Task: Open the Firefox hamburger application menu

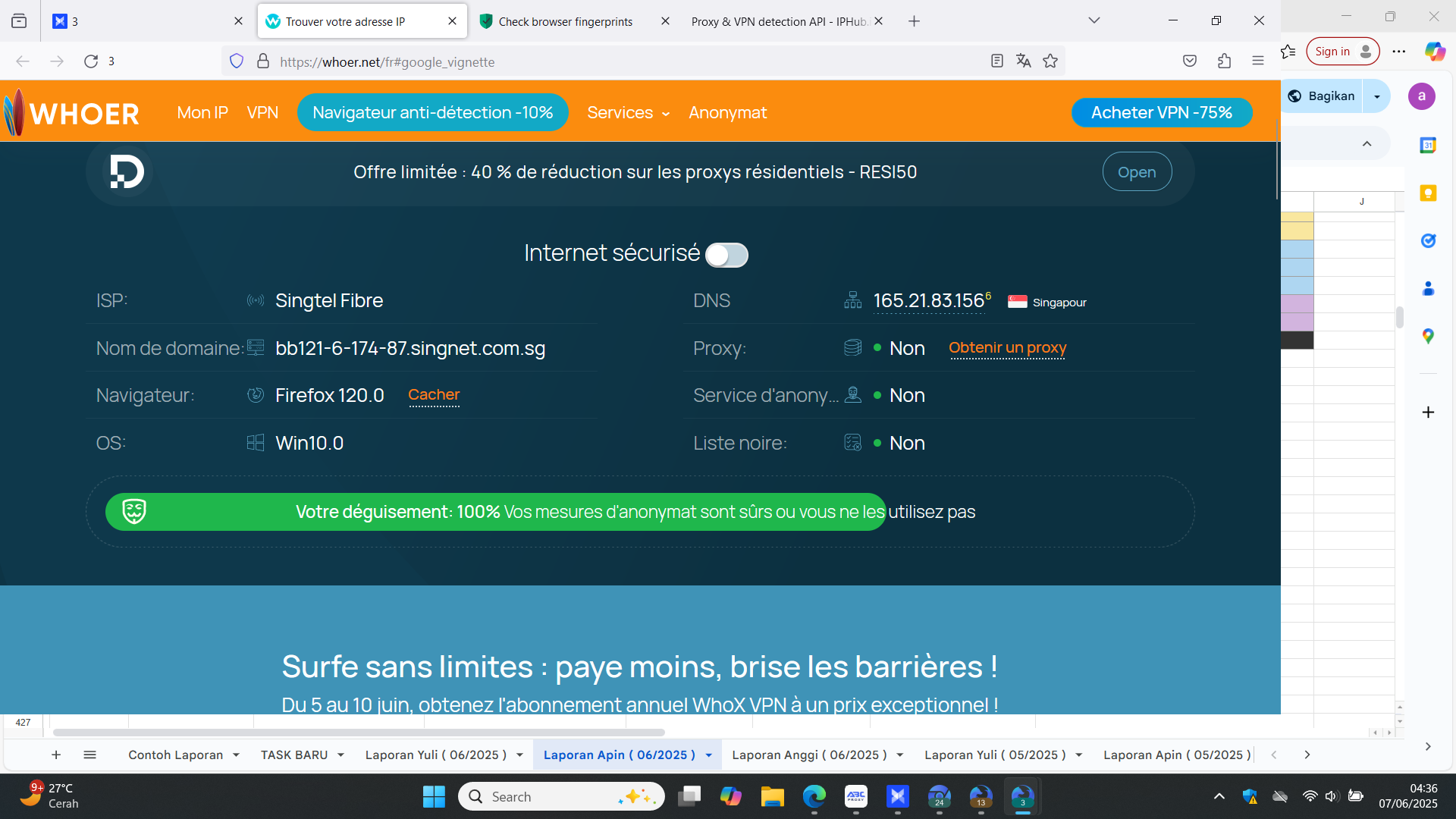Action: tap(1258, 61)
